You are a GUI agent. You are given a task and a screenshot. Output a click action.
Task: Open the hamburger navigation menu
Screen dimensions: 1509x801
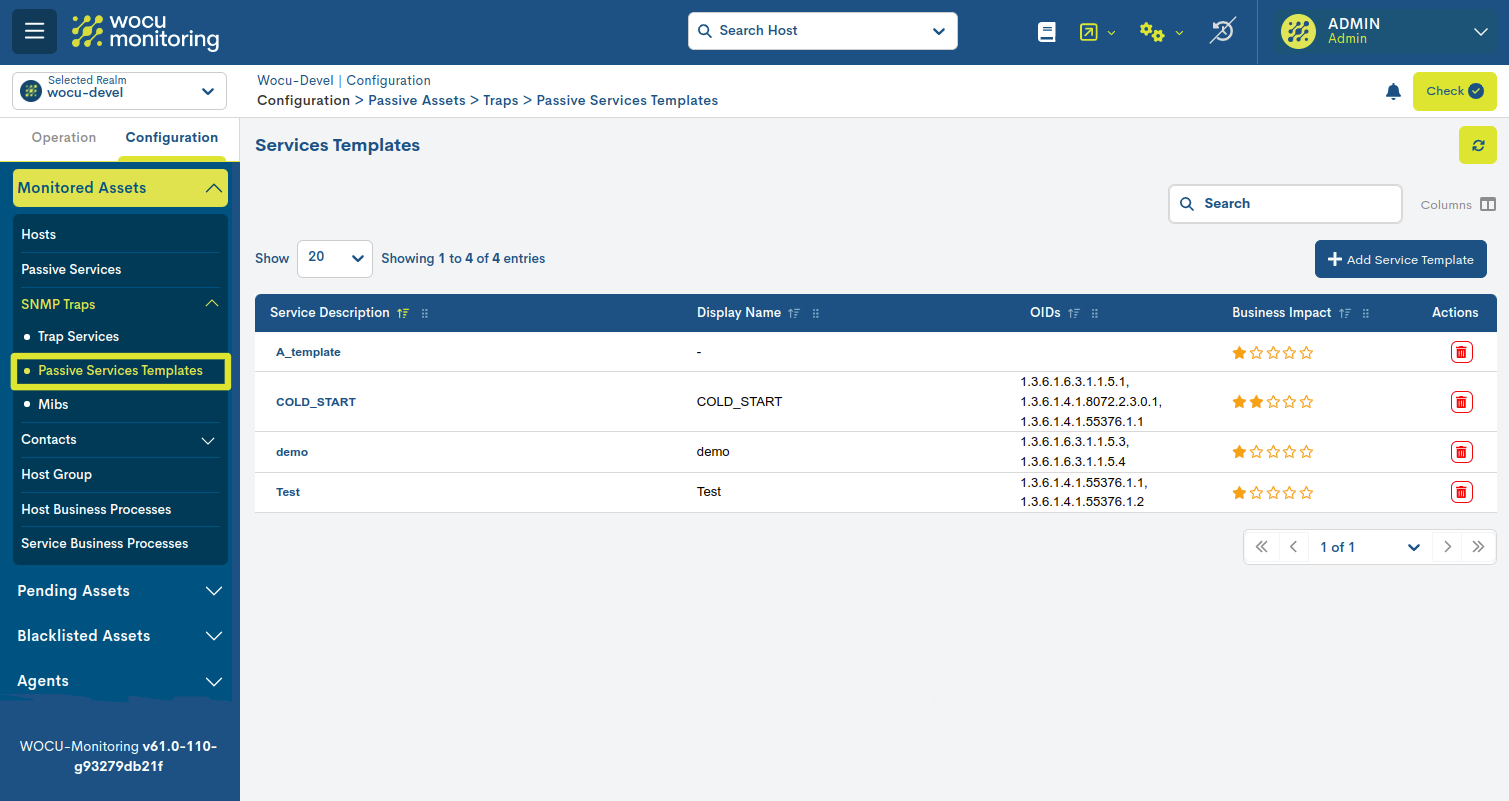point(34,31)
